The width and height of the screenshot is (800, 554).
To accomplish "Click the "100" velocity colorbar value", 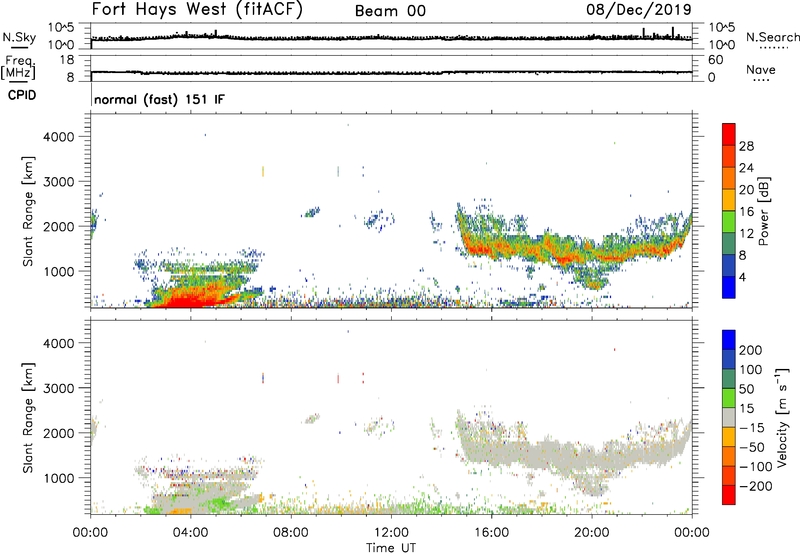I will [751, 370].
